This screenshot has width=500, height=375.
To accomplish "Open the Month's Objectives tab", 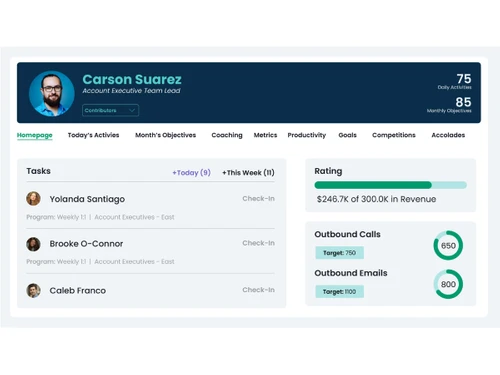I will [165, 135].
